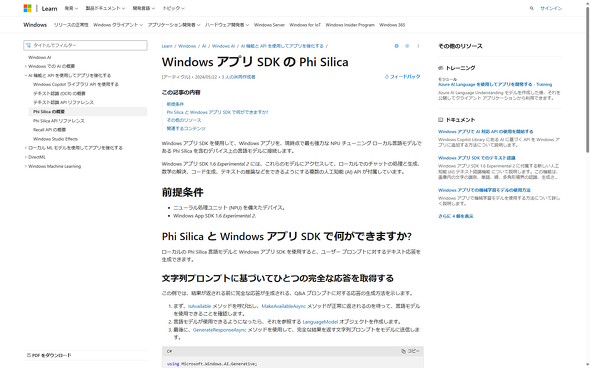Collapse AI 機能と API を使用して tree node
590x368 pixels.
[x=26, y=76]
